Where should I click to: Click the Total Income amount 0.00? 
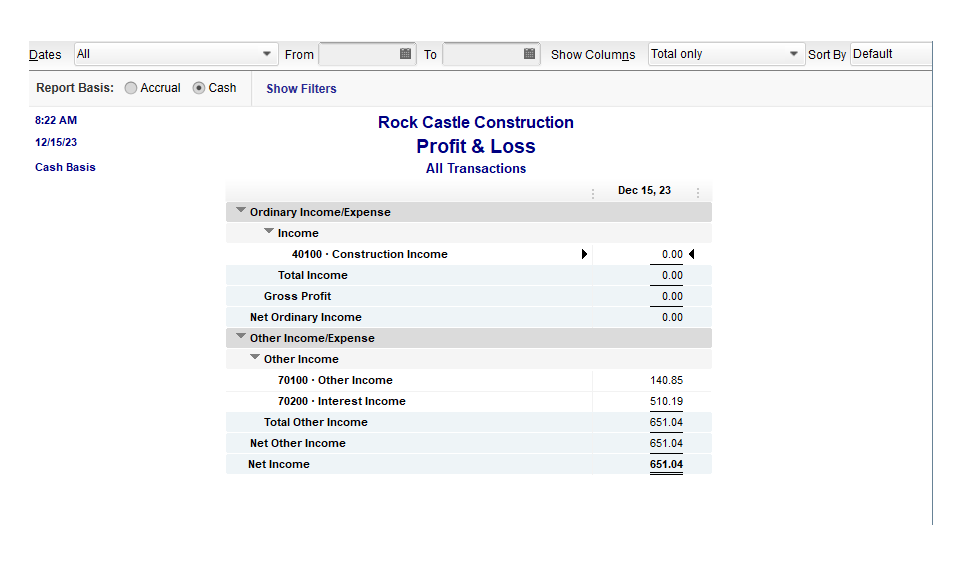click(x=672, y=275)
